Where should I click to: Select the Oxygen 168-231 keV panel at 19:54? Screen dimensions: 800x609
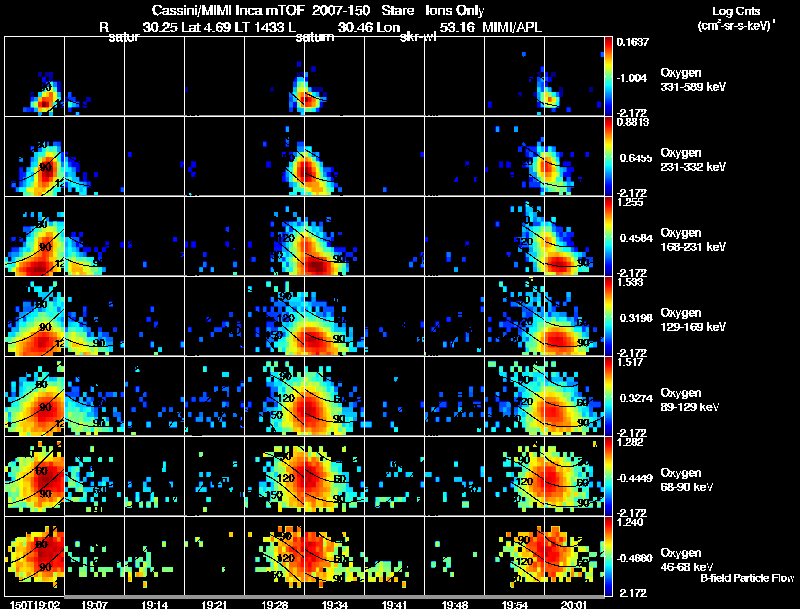(x=514, y=237)
